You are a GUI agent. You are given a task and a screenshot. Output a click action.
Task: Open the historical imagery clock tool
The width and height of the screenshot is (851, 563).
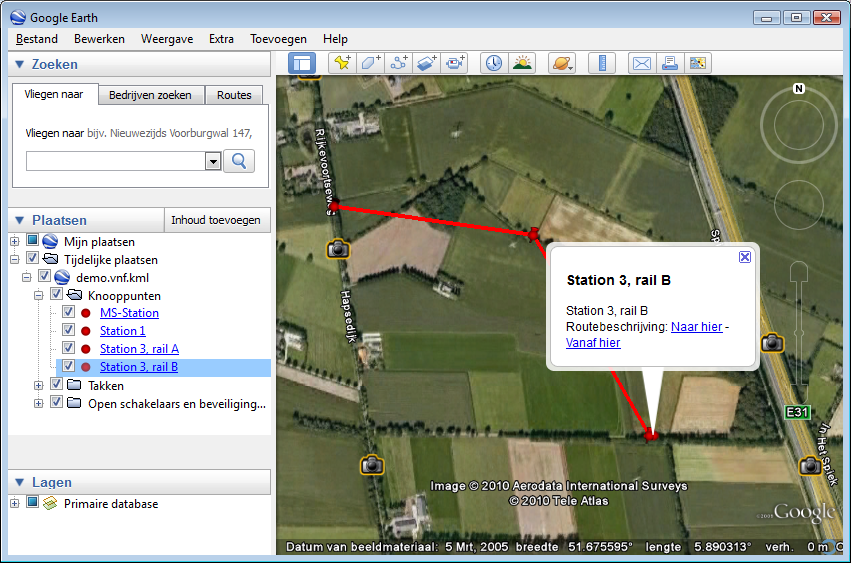494,63
